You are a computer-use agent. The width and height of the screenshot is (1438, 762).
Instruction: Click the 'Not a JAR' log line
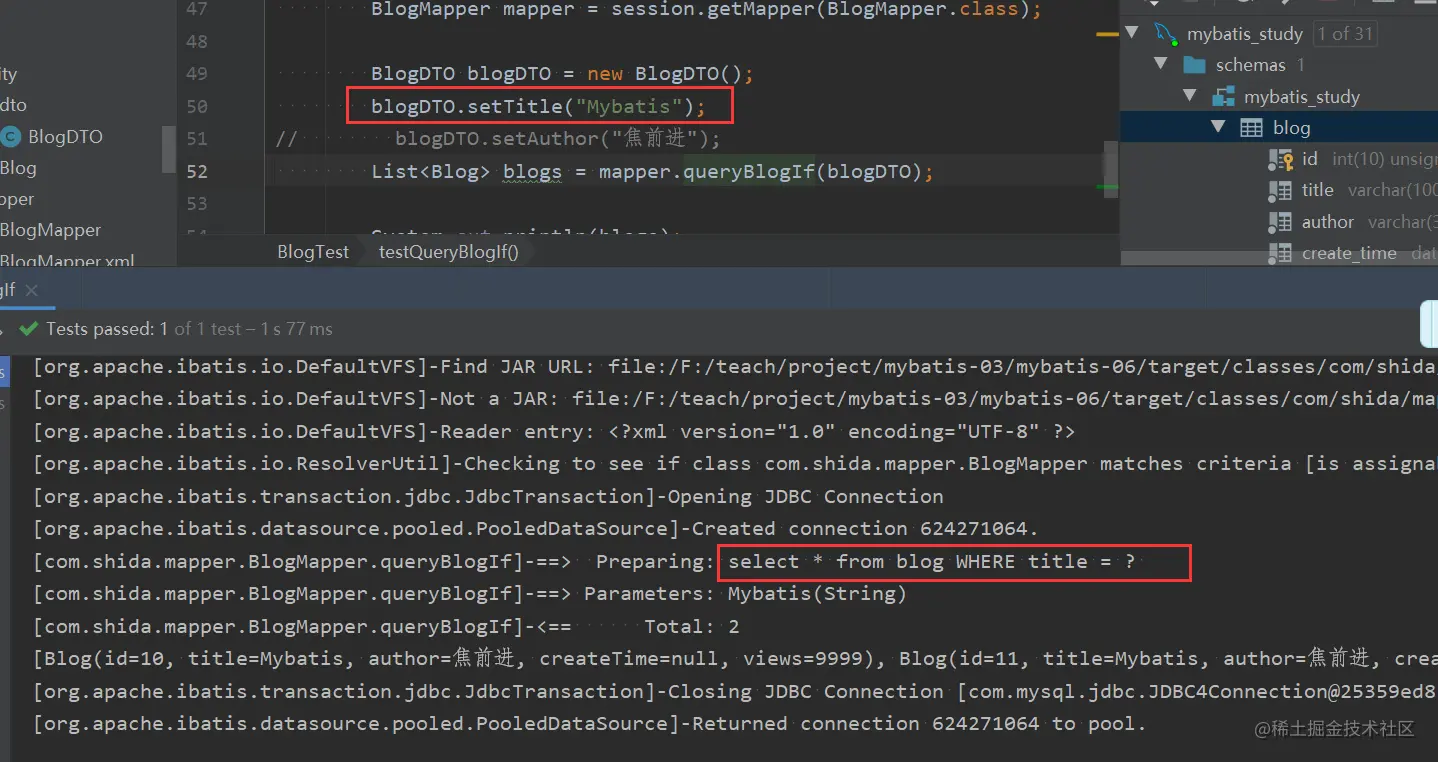pos(735,399)
